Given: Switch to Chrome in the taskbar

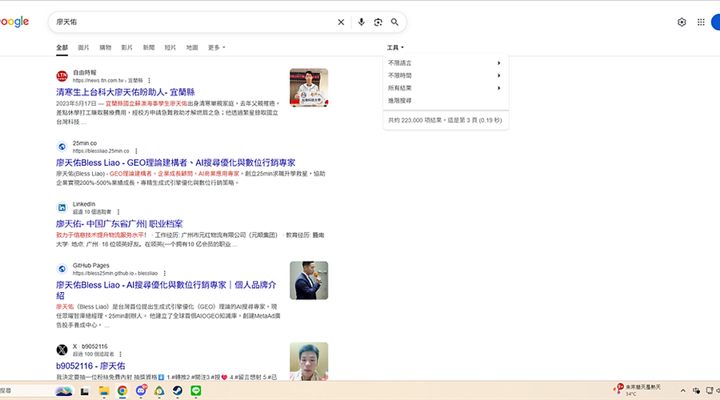Looking at the screenshot, I should tap(122, 391).
